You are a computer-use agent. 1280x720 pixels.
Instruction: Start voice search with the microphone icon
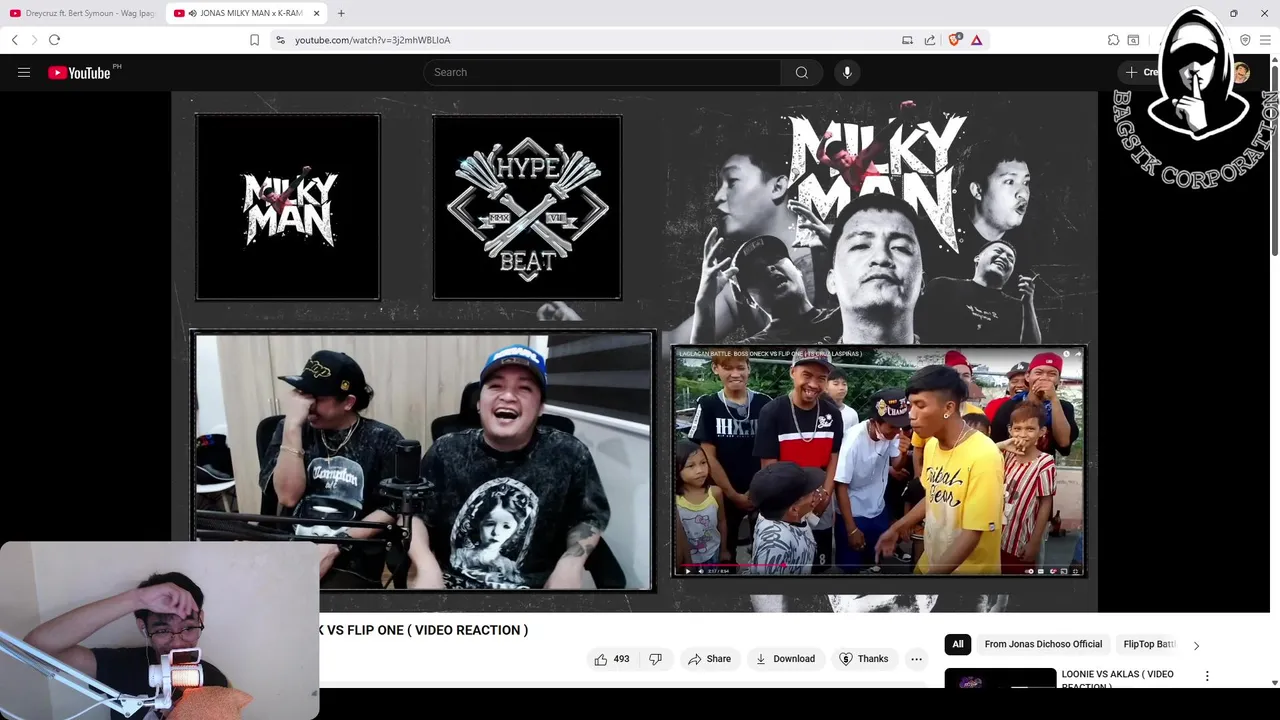pyautogui.click(x=847, y=72)
